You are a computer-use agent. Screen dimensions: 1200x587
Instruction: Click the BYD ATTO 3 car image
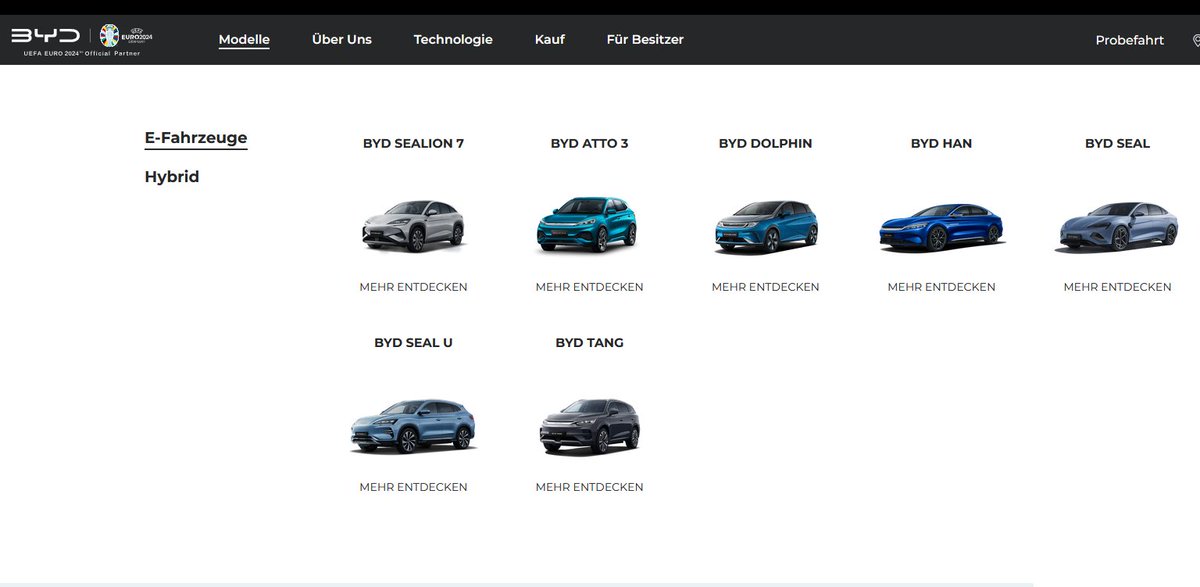click(x=587, y=224)
